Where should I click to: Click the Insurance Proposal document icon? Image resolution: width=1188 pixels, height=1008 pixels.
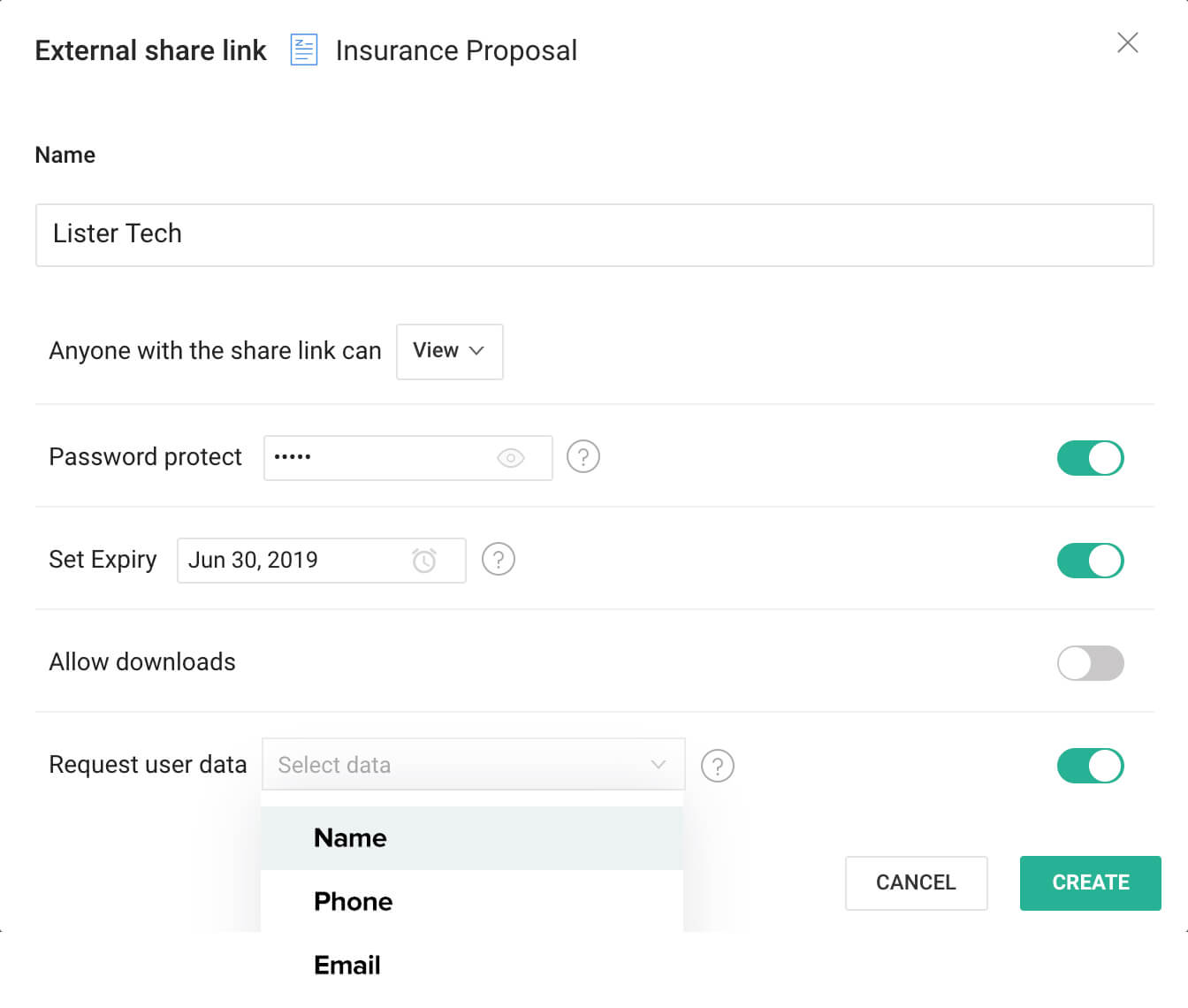[304, 50]
